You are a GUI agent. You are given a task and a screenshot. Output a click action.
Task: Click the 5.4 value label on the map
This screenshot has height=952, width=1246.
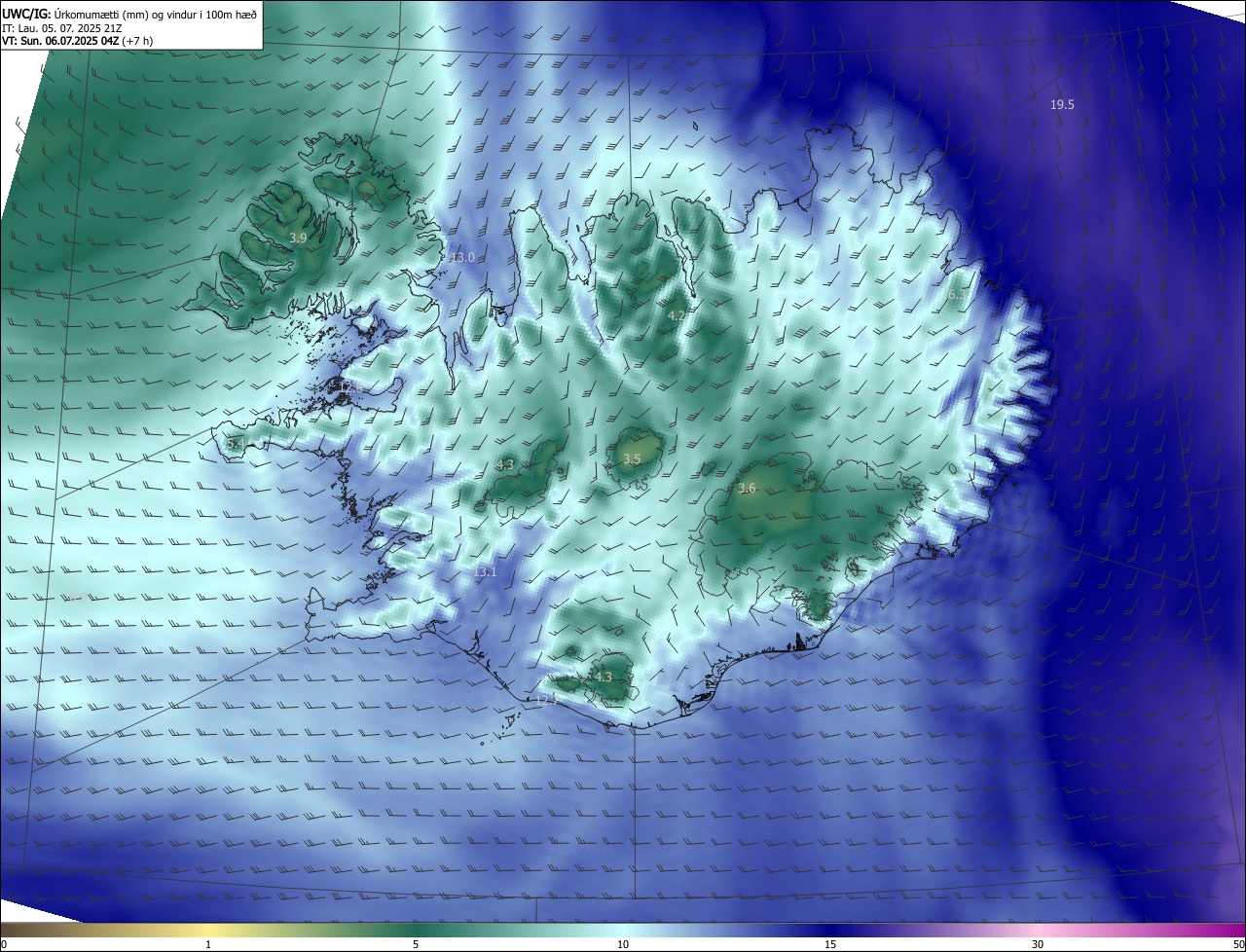click(x=235, y=444)
